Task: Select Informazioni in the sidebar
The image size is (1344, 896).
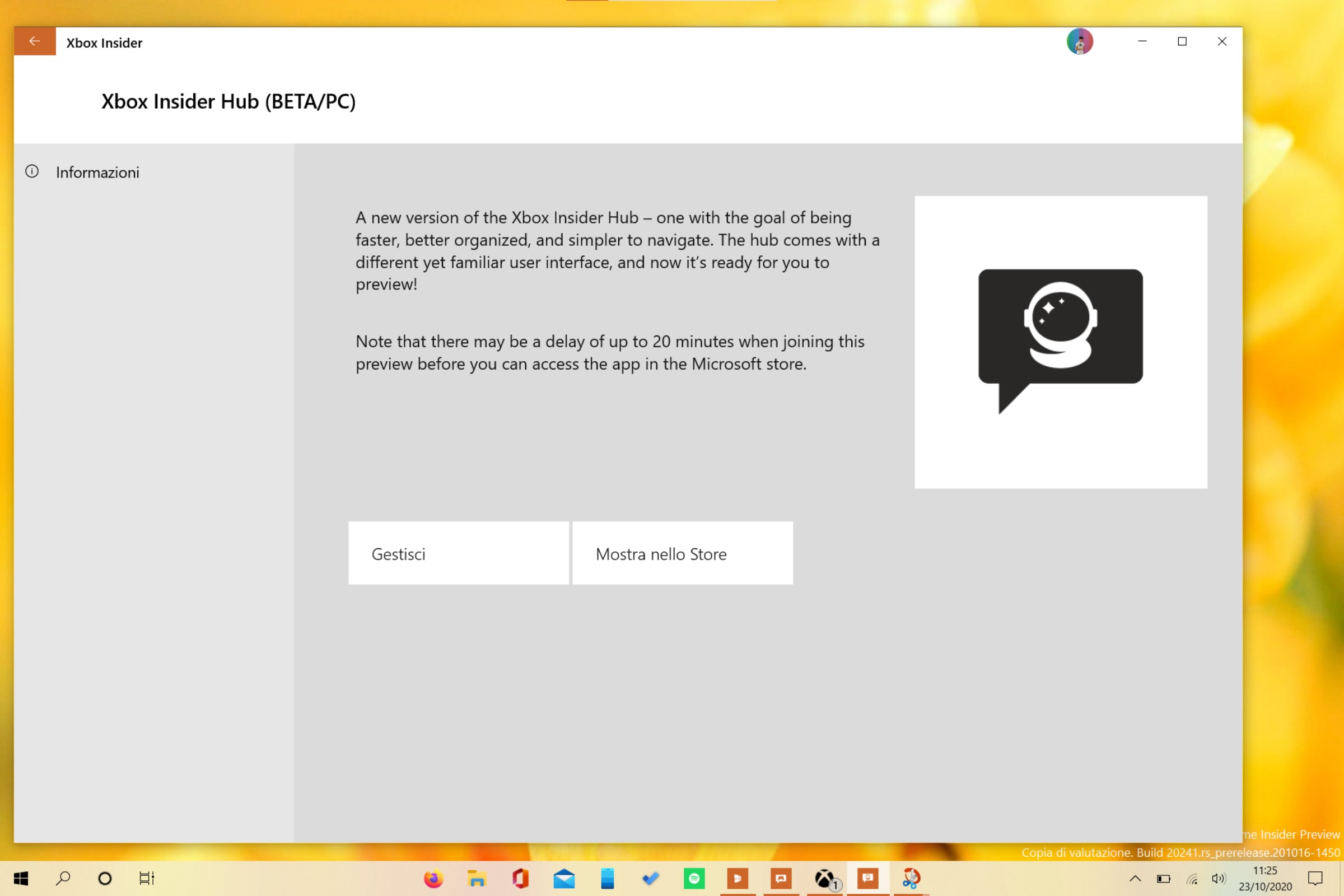Action: click(153, 172)
